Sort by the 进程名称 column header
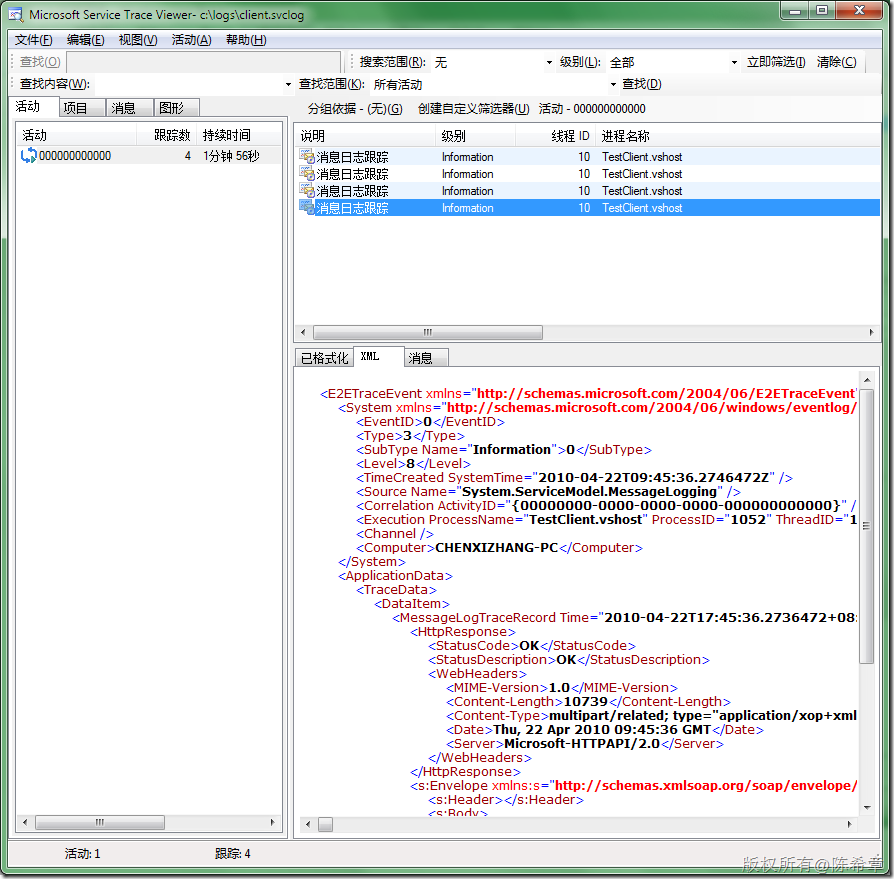This screenshot has width=894, height=879. 738,136
